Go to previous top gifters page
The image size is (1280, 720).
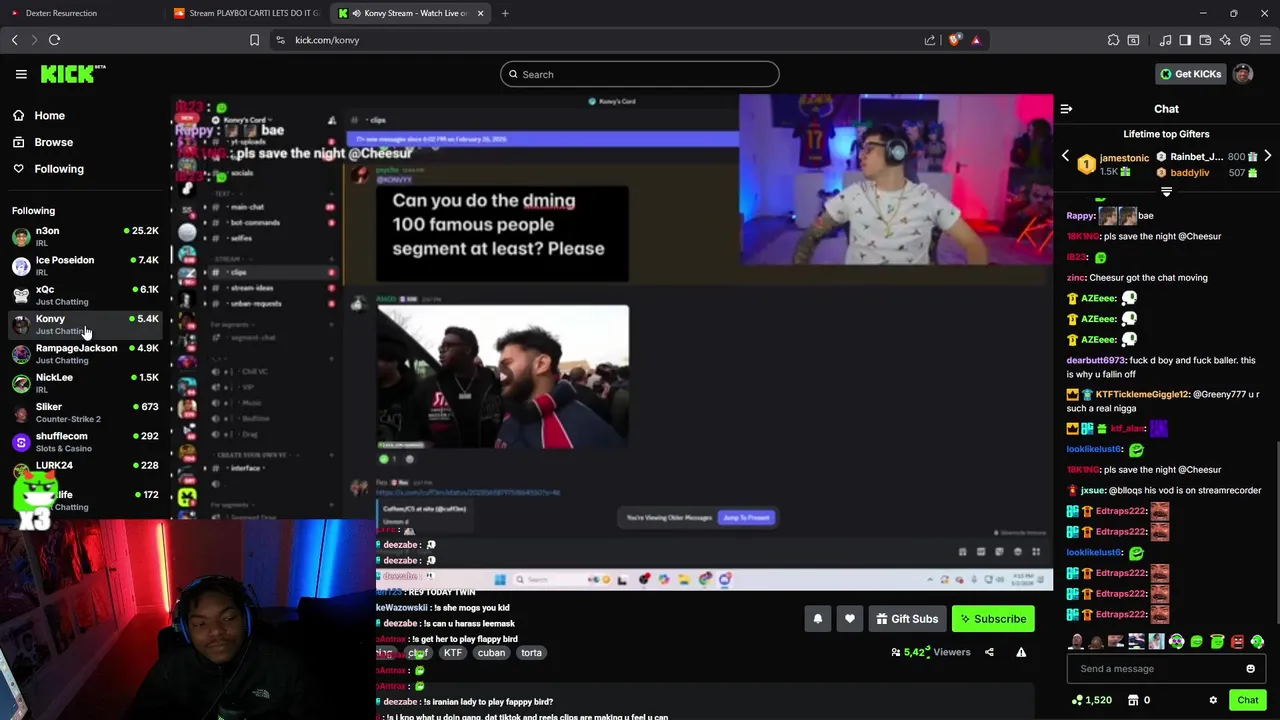[1065, 157]
